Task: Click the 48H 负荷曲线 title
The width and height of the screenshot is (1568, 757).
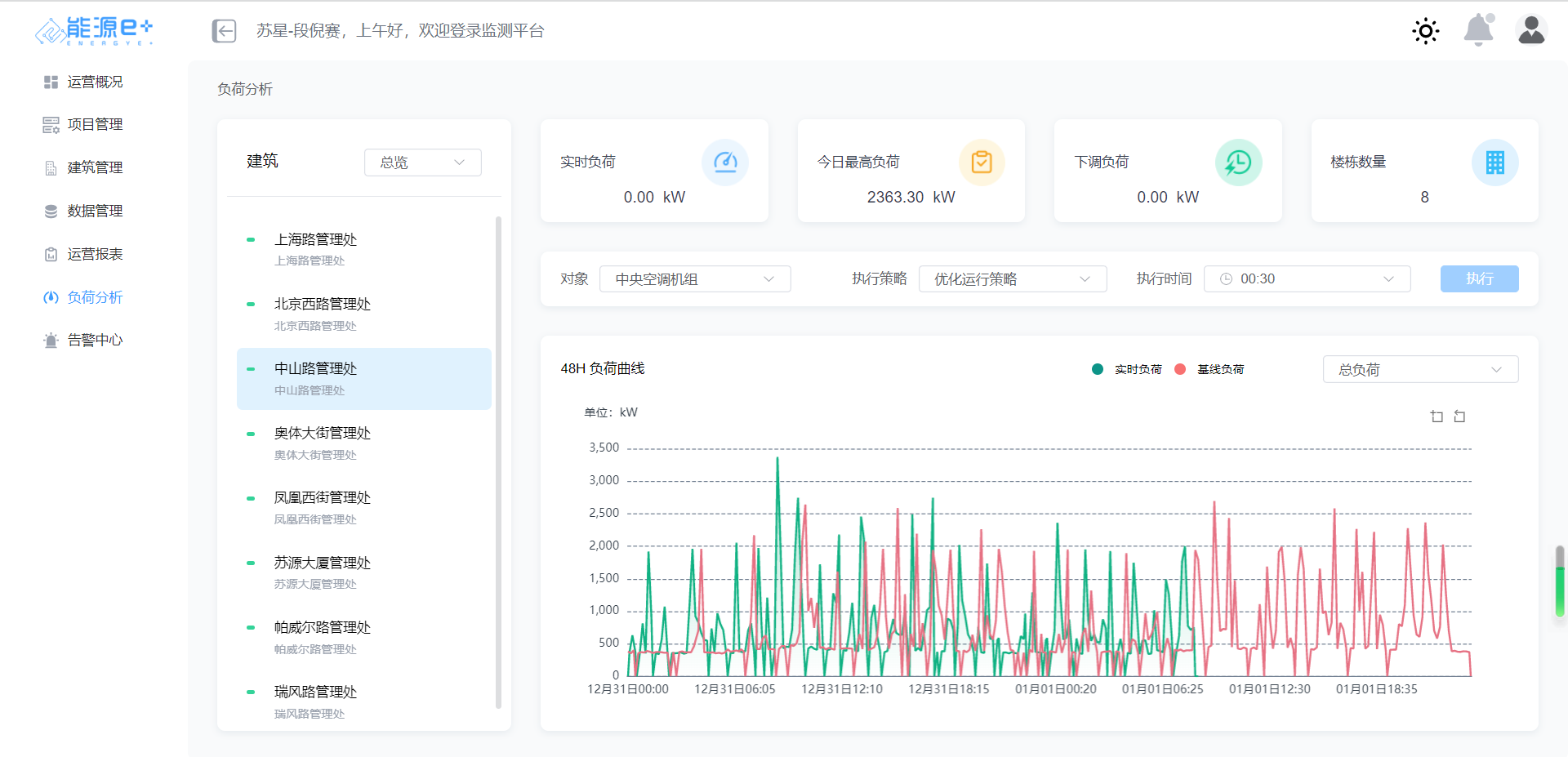Action: tap(603, 369)
